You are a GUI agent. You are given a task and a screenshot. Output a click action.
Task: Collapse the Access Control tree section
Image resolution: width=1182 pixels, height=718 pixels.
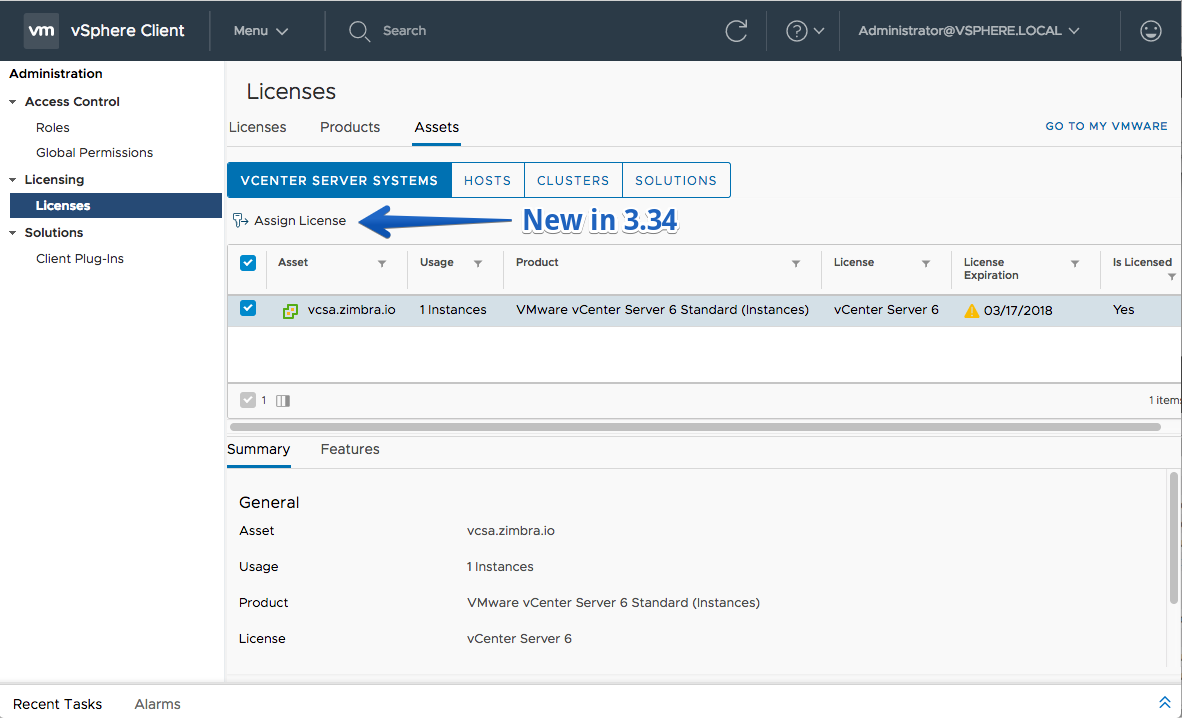[x=12, y=102]
